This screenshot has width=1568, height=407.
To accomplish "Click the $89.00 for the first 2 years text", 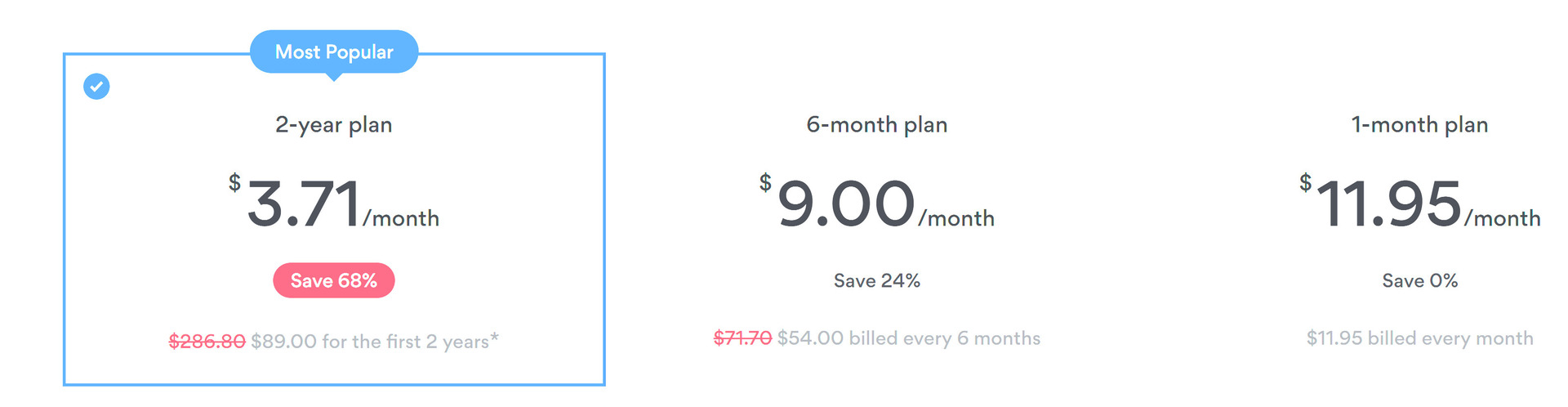I will pos(369,342).
